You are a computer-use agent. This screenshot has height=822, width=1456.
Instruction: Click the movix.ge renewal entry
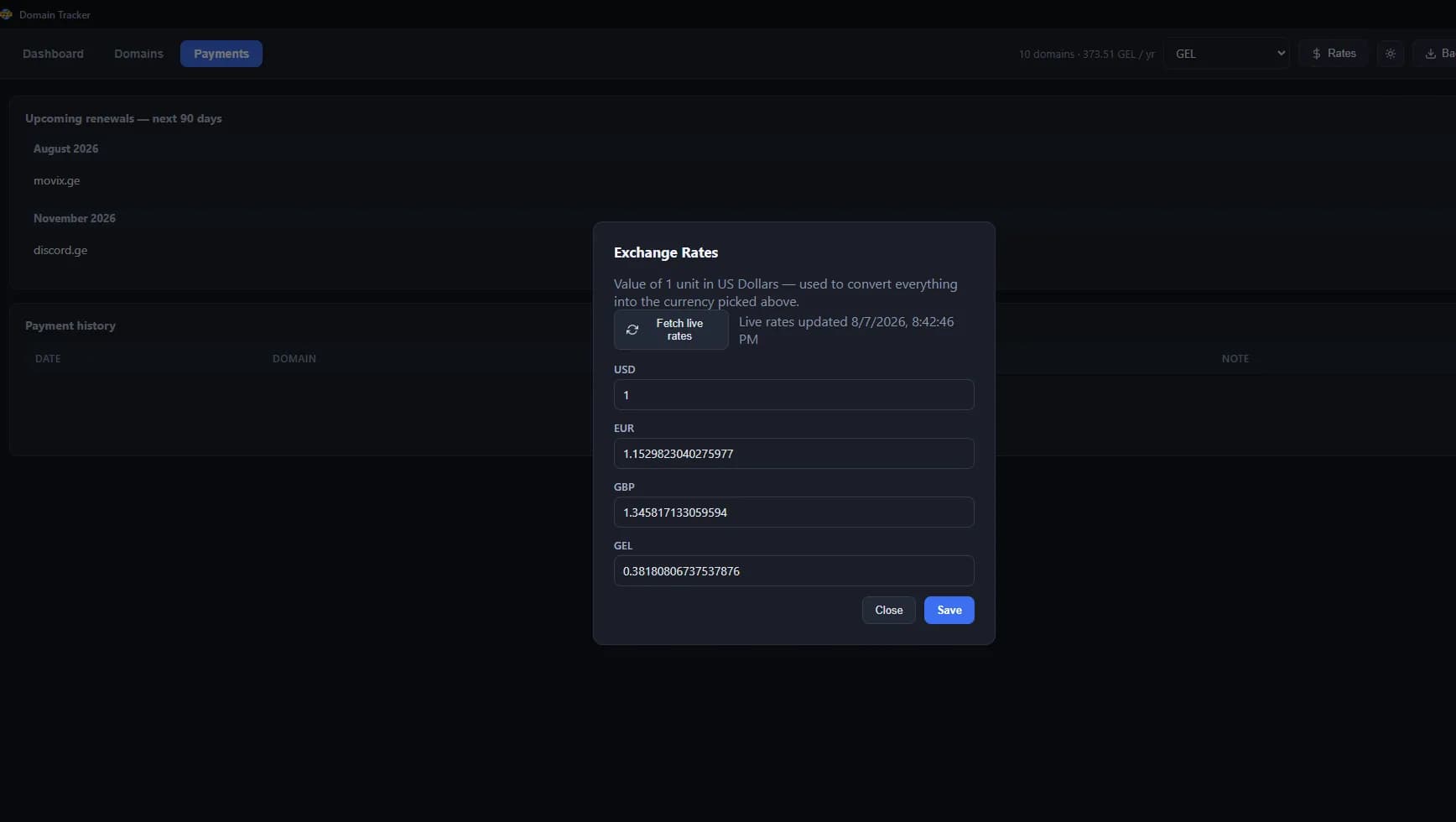[57, 180]
